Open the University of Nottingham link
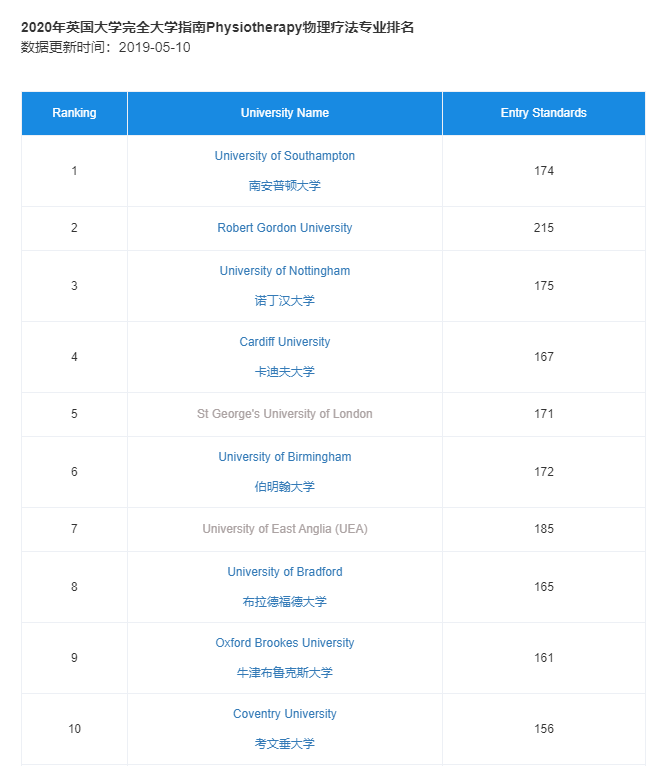The height and width of the screenshot is (766, 646). (284, 271)
